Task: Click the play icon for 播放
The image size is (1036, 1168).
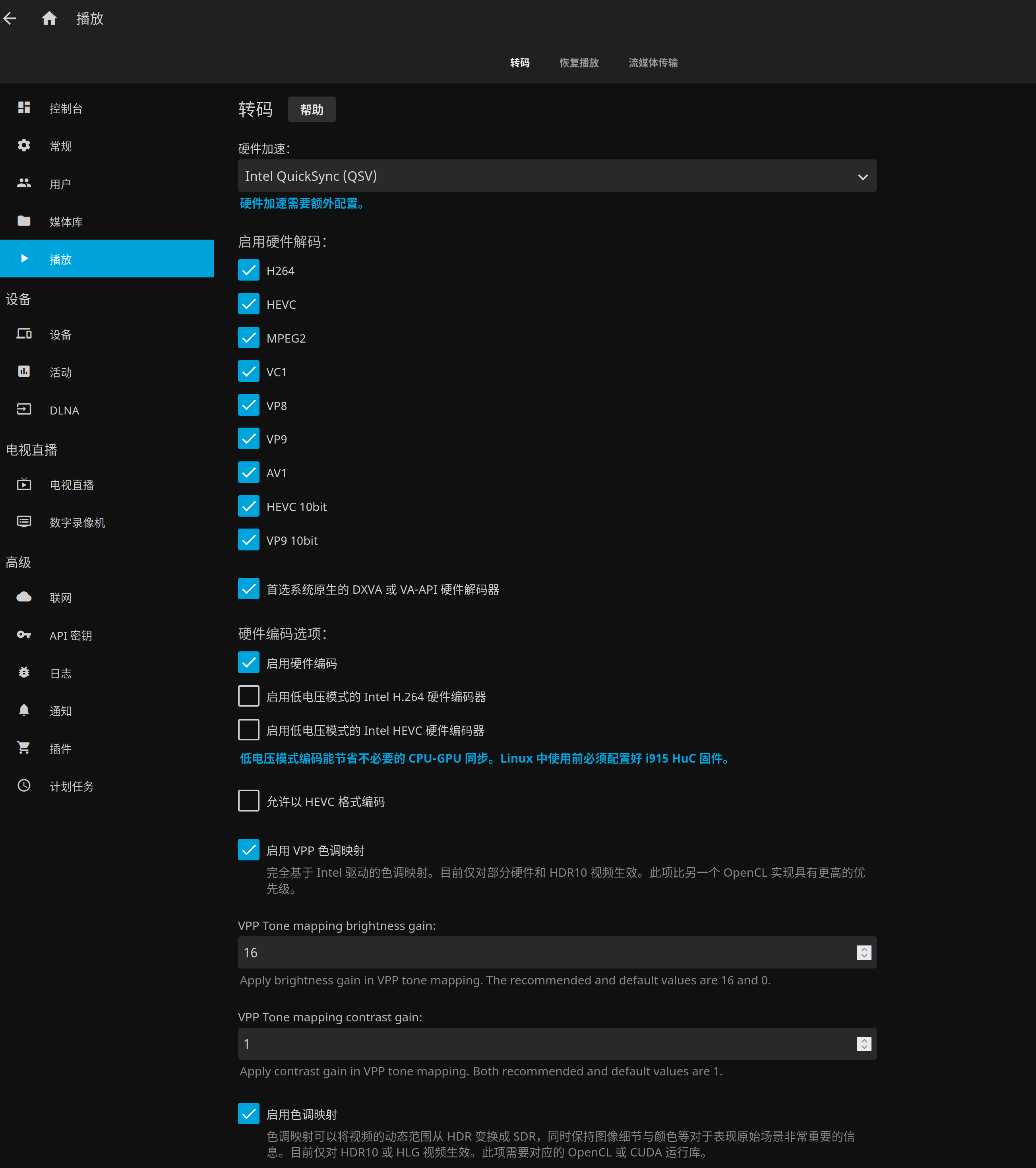Action: [24, 258]
